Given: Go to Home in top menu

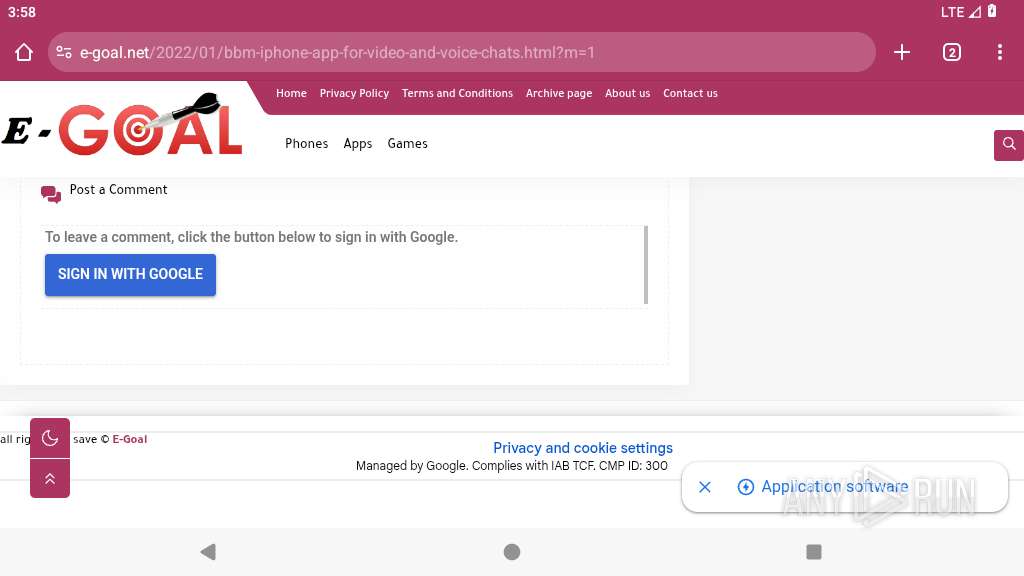Looking at the screenshot, I should 291,93.
